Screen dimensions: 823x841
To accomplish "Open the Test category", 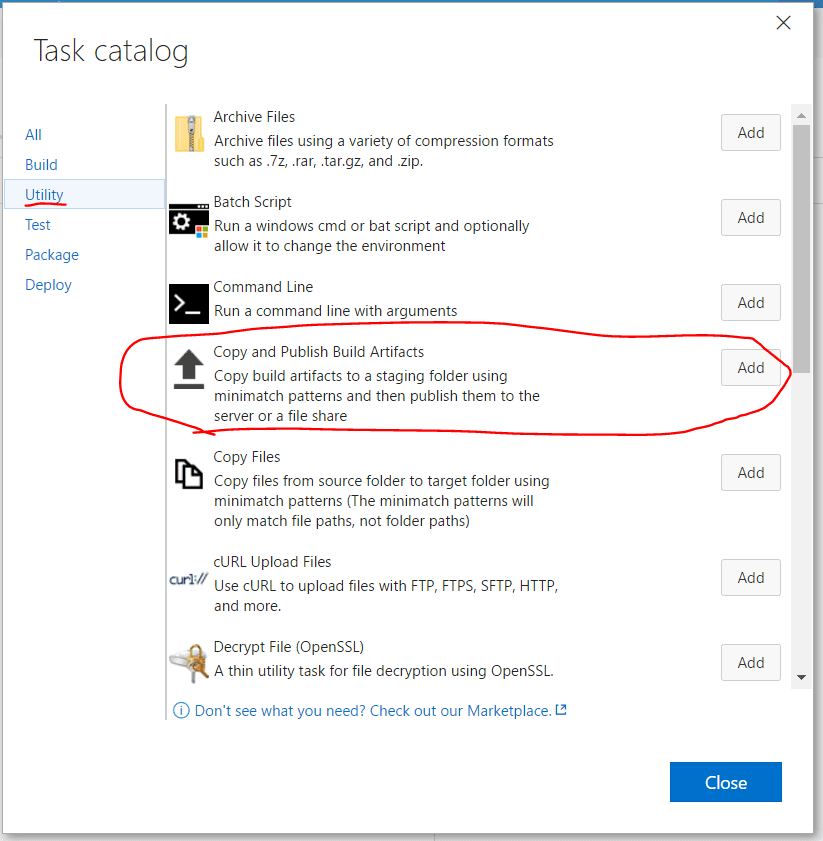I will (x=38, y=225).
